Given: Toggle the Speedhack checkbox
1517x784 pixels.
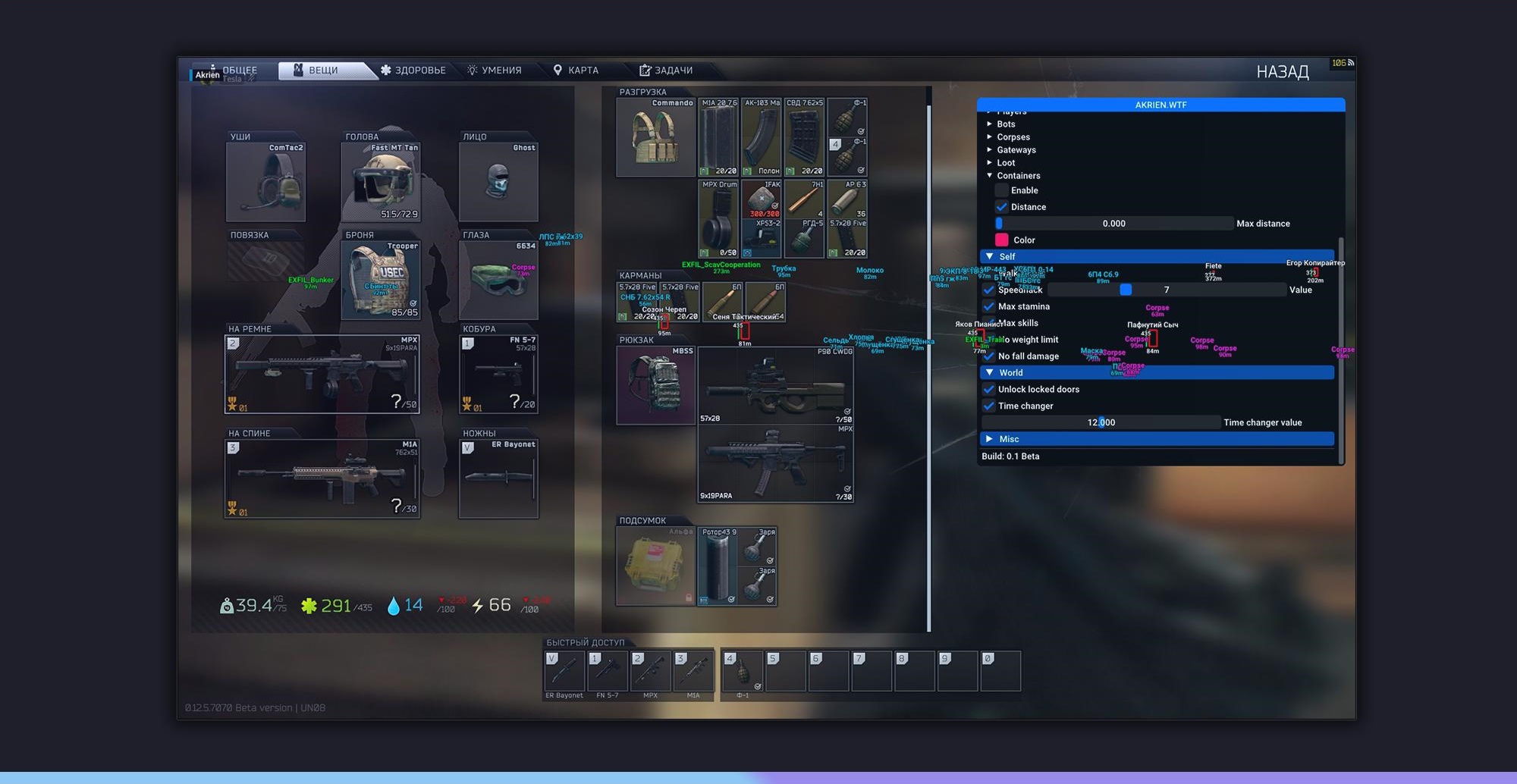Looking at the screenshot, I should (988, 290).
